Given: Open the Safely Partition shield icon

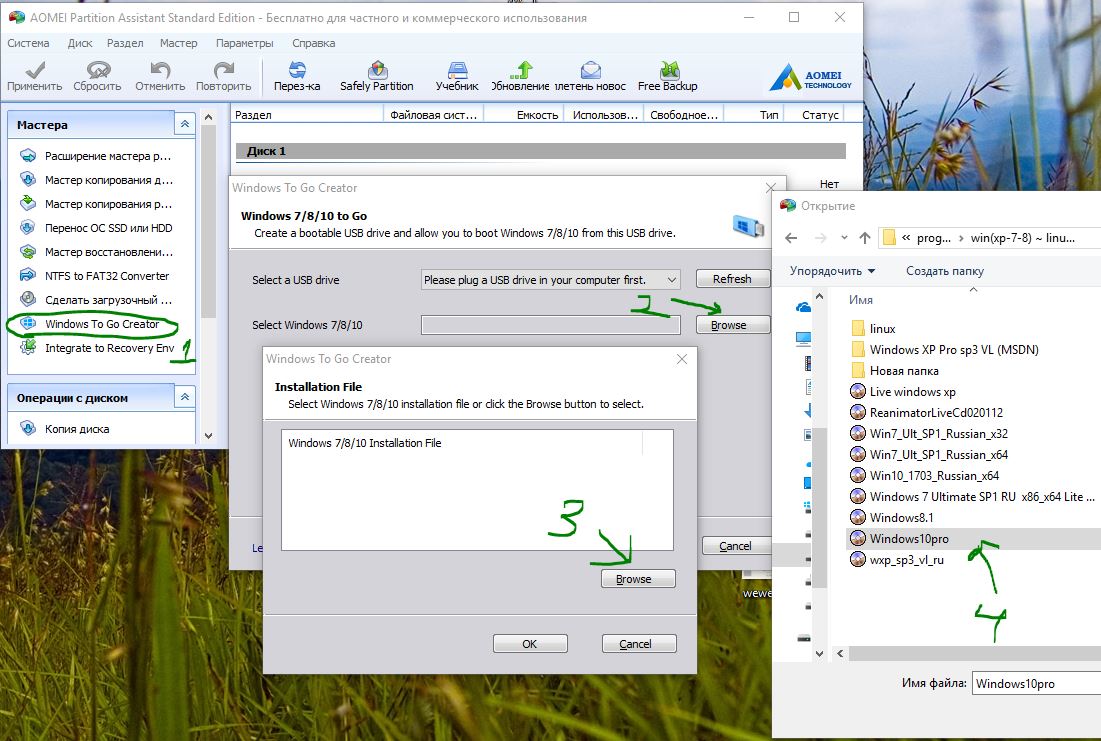Looking at the screenshot, I should click(377, 70).
